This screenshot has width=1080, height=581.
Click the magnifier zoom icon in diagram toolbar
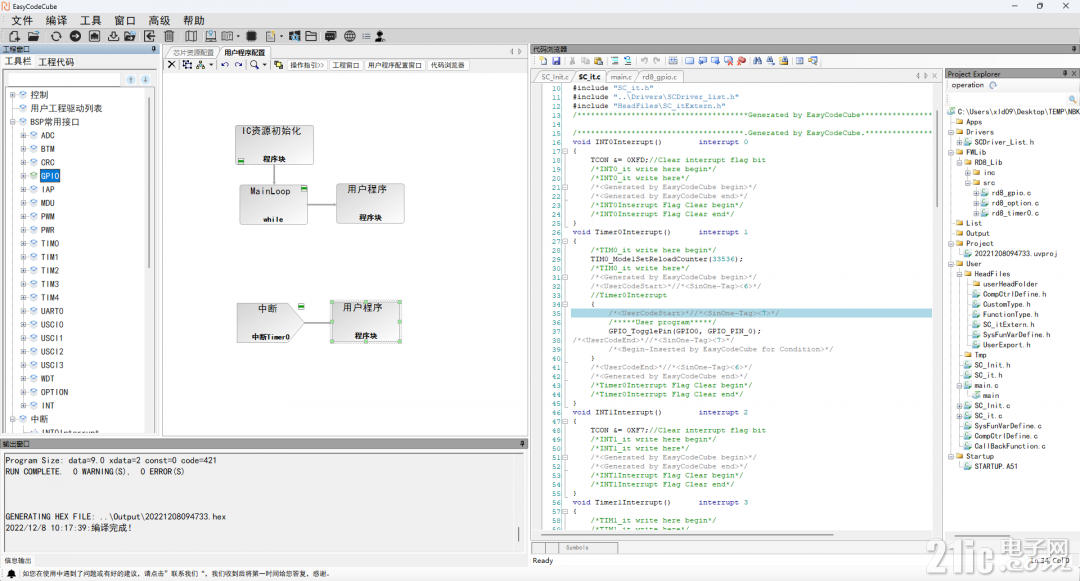(x=254, y=65)
